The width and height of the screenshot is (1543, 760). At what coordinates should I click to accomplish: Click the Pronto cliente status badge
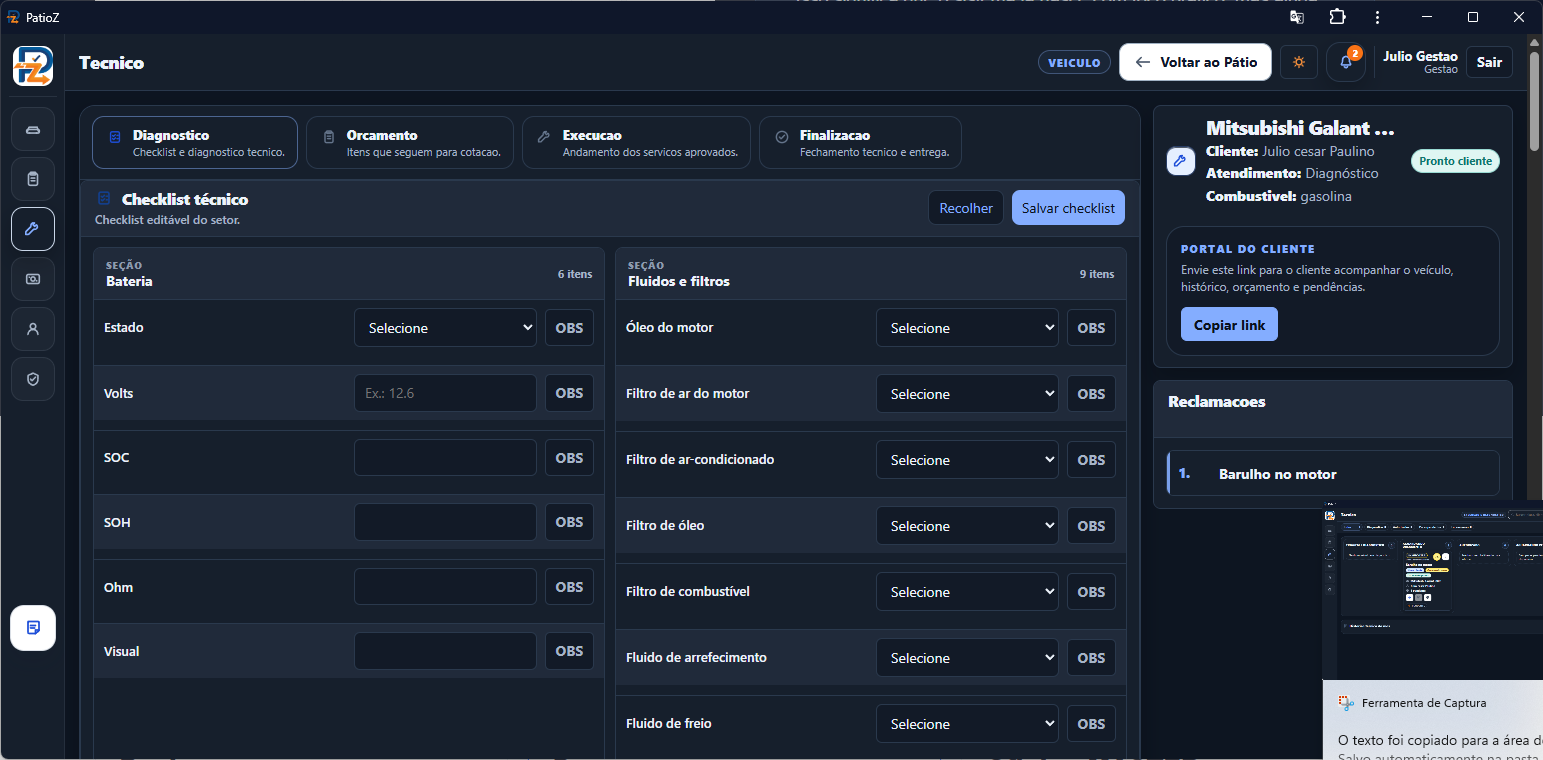[1455, 161]
